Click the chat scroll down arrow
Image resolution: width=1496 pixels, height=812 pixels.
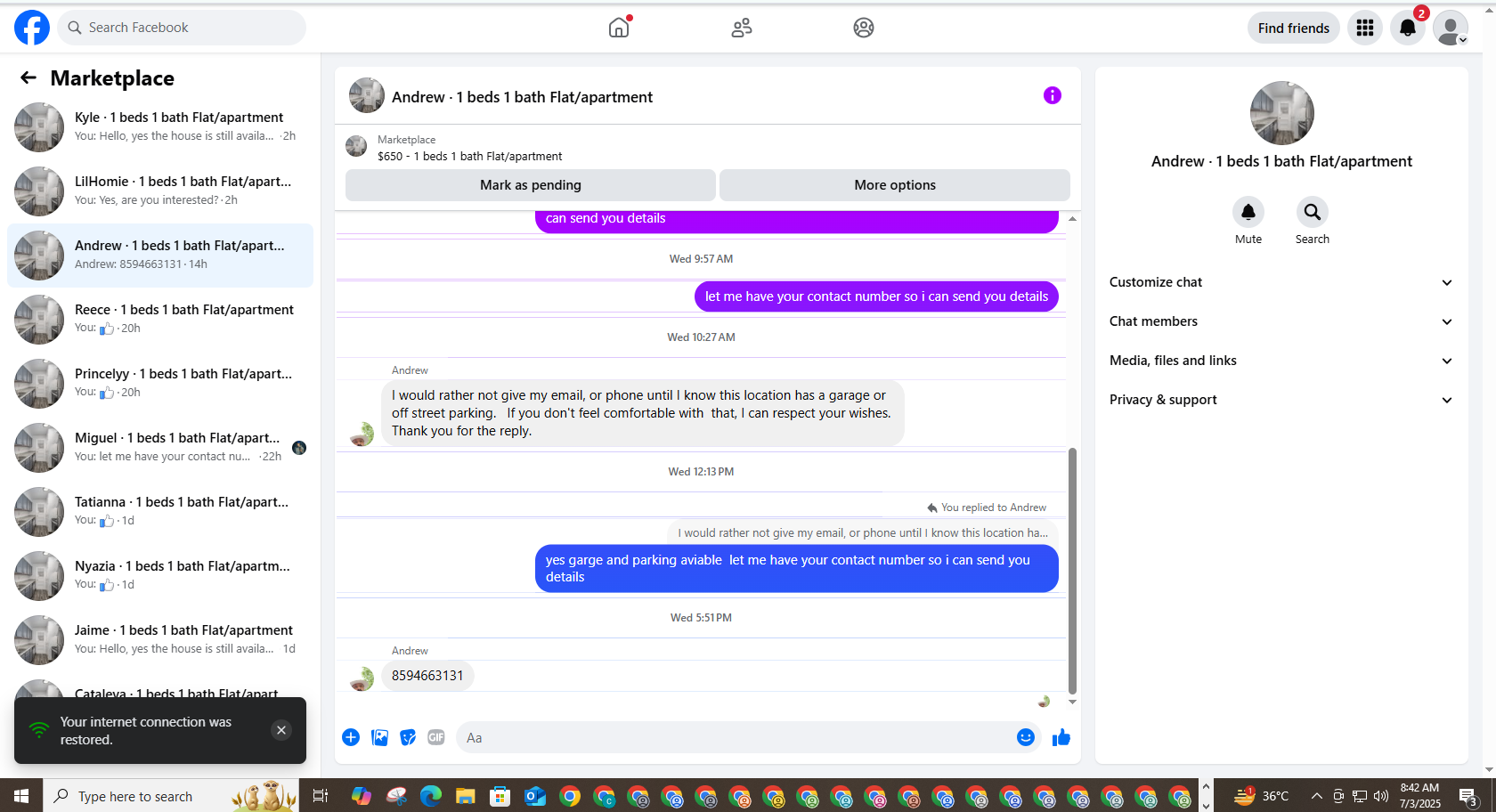click(1072, 702)
